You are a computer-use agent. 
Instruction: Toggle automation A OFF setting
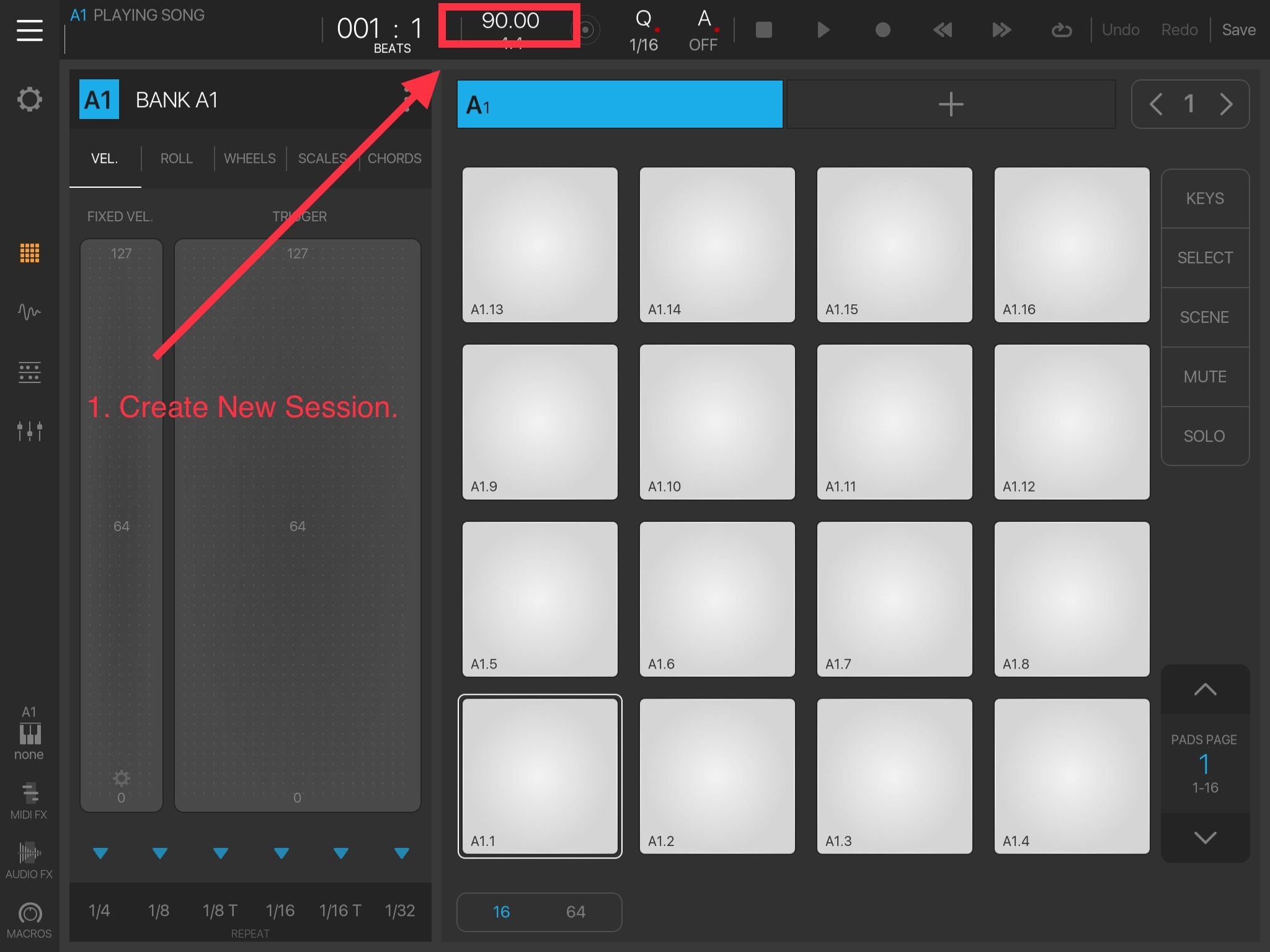703,30
